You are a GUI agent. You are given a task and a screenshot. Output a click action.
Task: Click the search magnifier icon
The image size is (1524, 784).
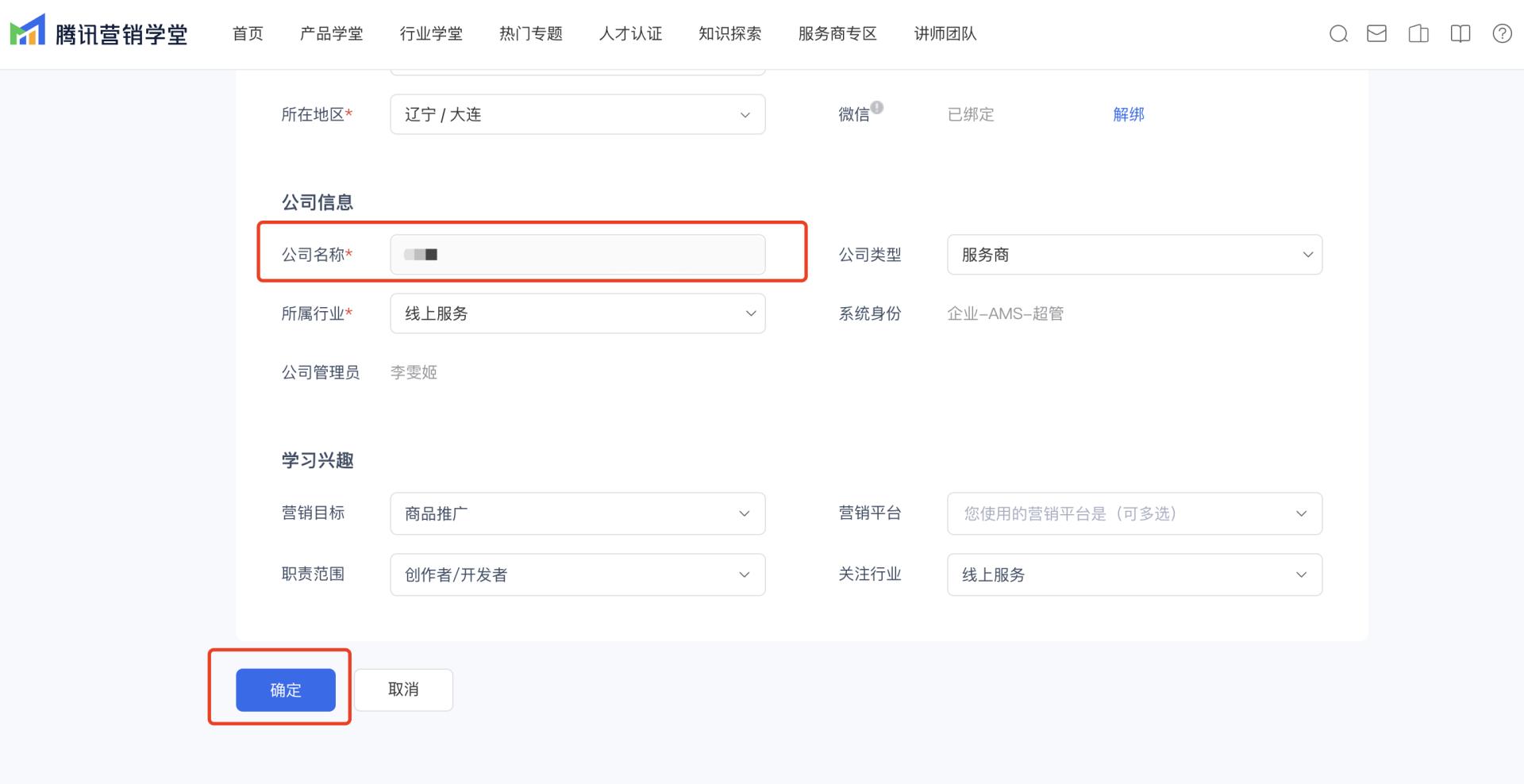(1338, 34)
